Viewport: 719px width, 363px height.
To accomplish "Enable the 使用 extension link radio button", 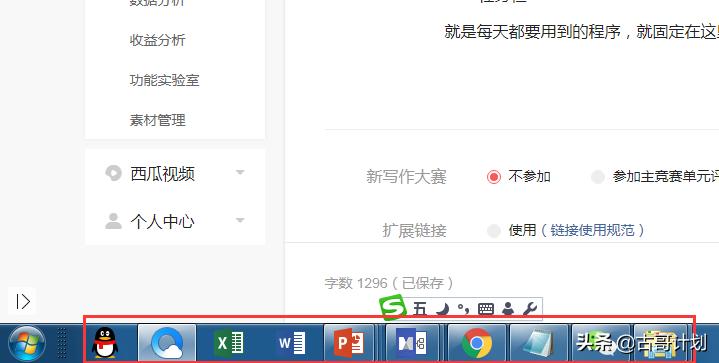I will (494, 230).
